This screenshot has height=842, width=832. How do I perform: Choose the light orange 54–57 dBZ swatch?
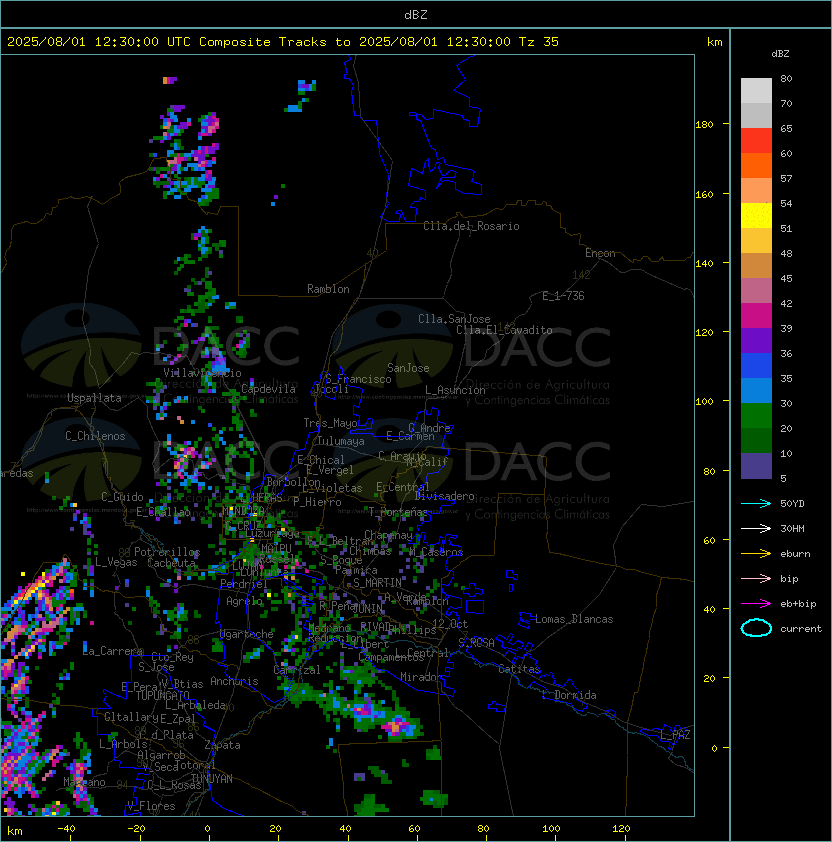(756, 191)
